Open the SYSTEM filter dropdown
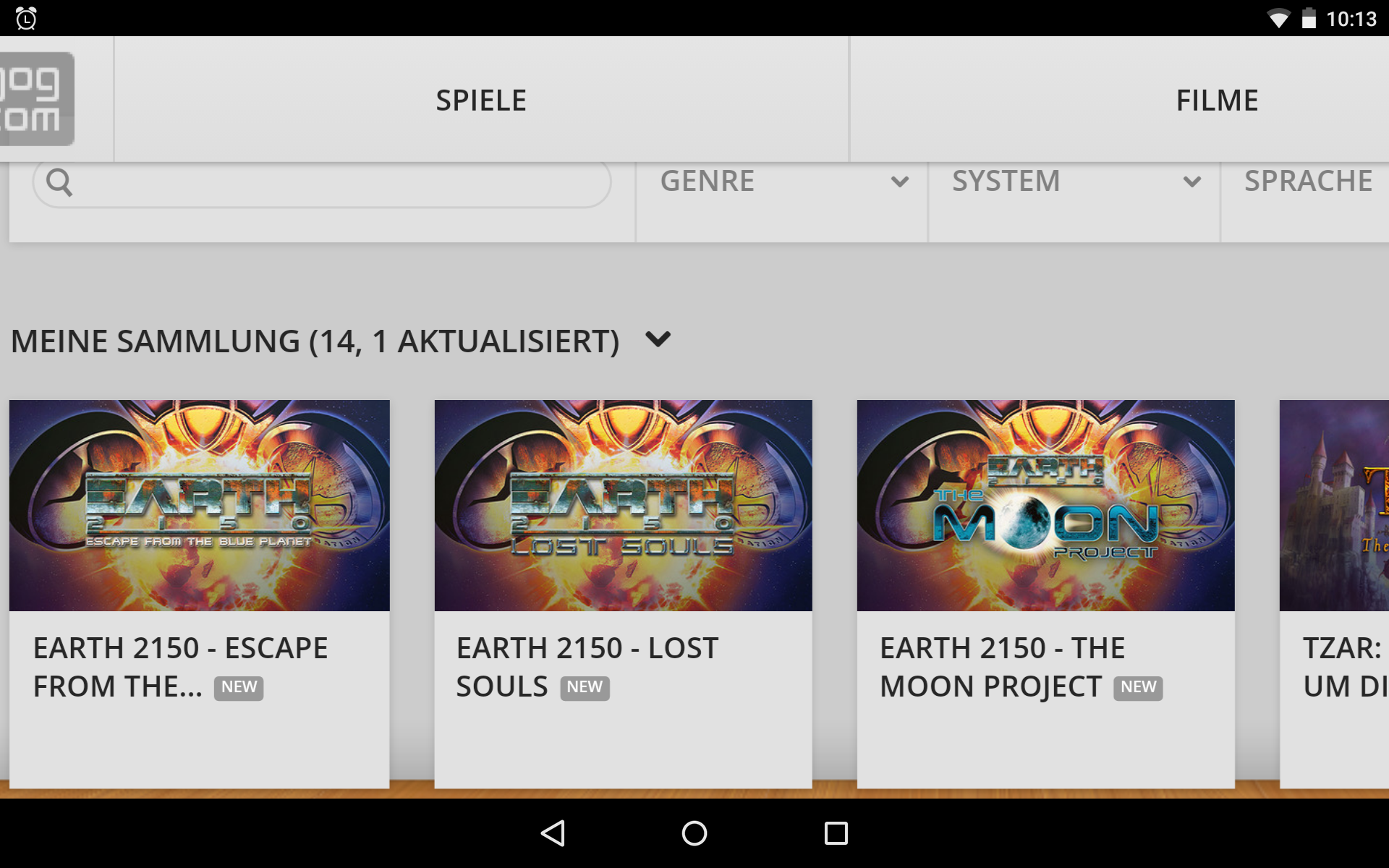The image size is (1389, 868). 1074,181
